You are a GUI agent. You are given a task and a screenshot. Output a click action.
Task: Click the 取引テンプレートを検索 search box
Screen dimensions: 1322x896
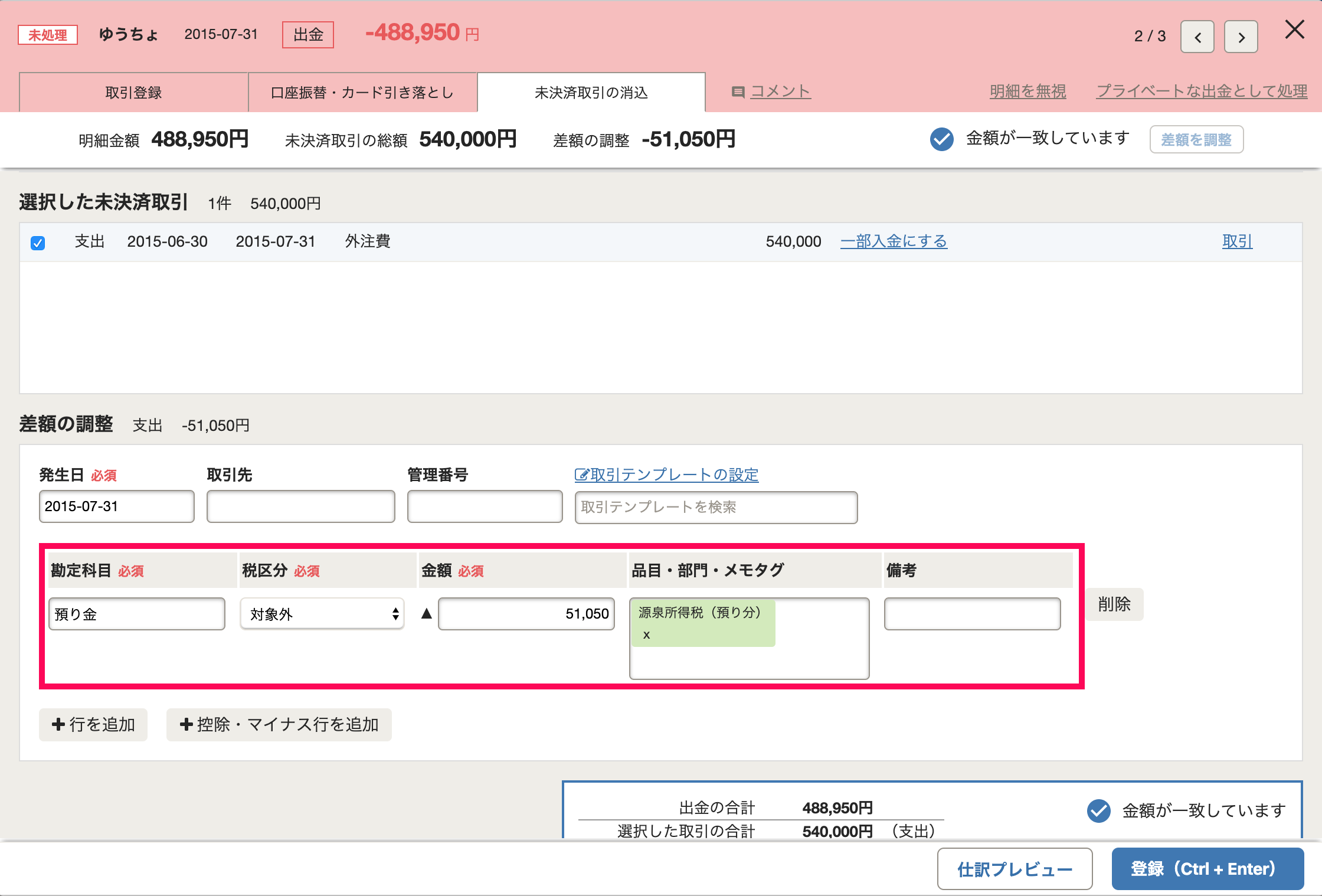(x=716, y=507)
